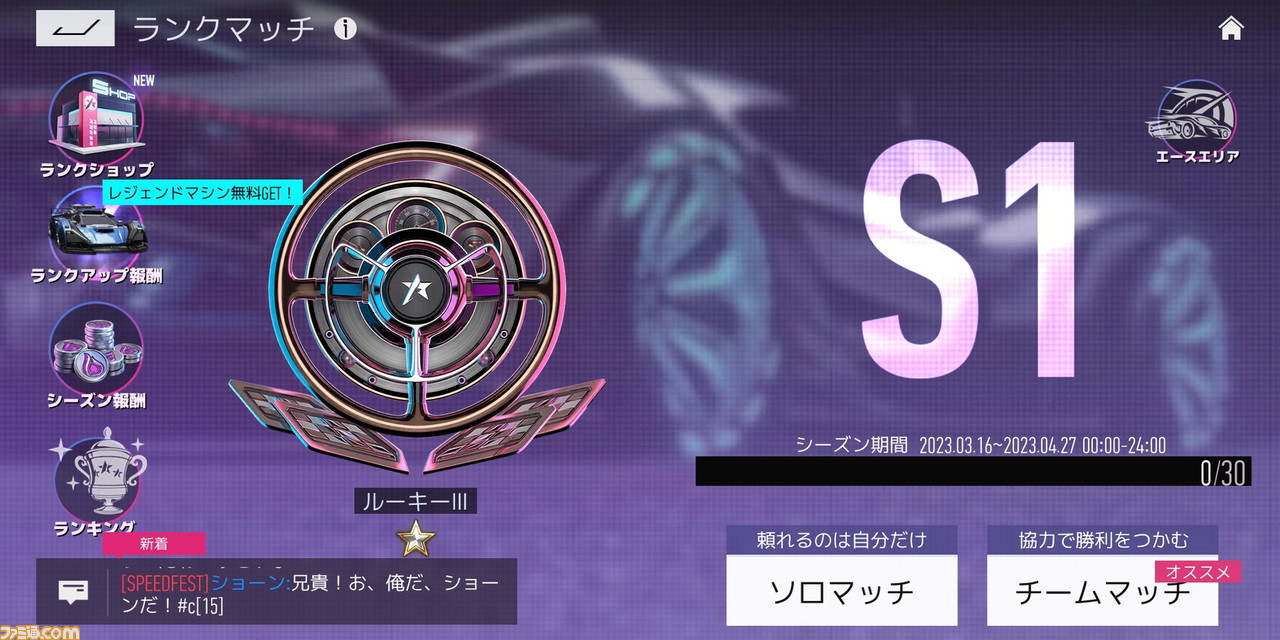The image size is (1280, 640).
Task: Open the chat message bubble icon
Action: 72,591
